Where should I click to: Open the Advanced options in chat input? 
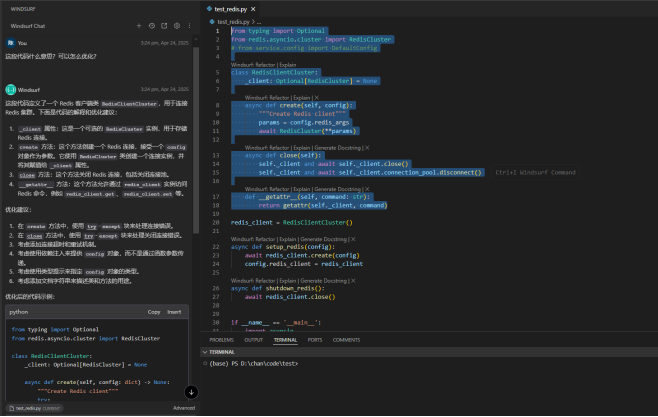pos(183,408)
